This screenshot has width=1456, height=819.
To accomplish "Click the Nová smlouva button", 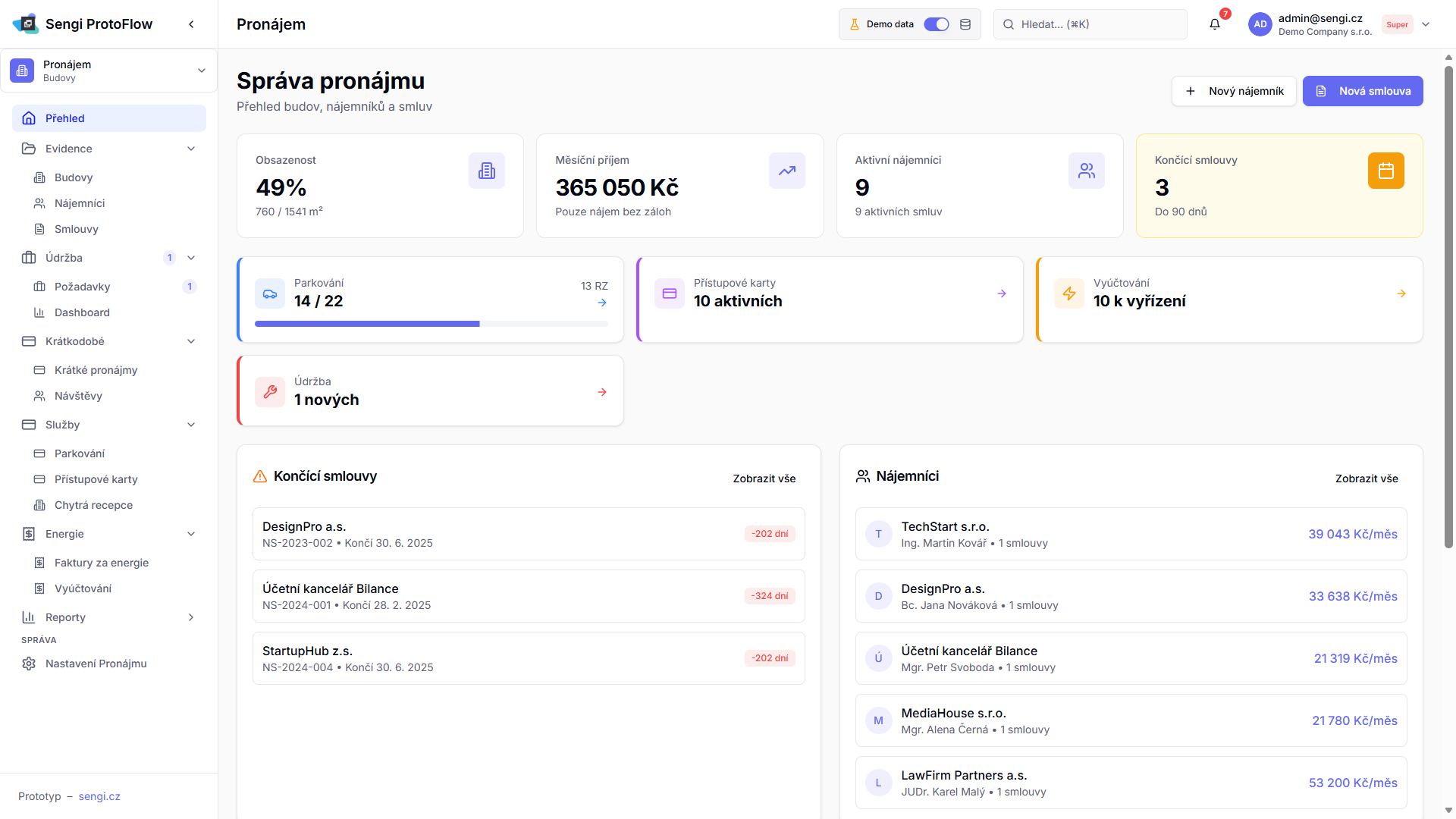I will [1362, 91].
